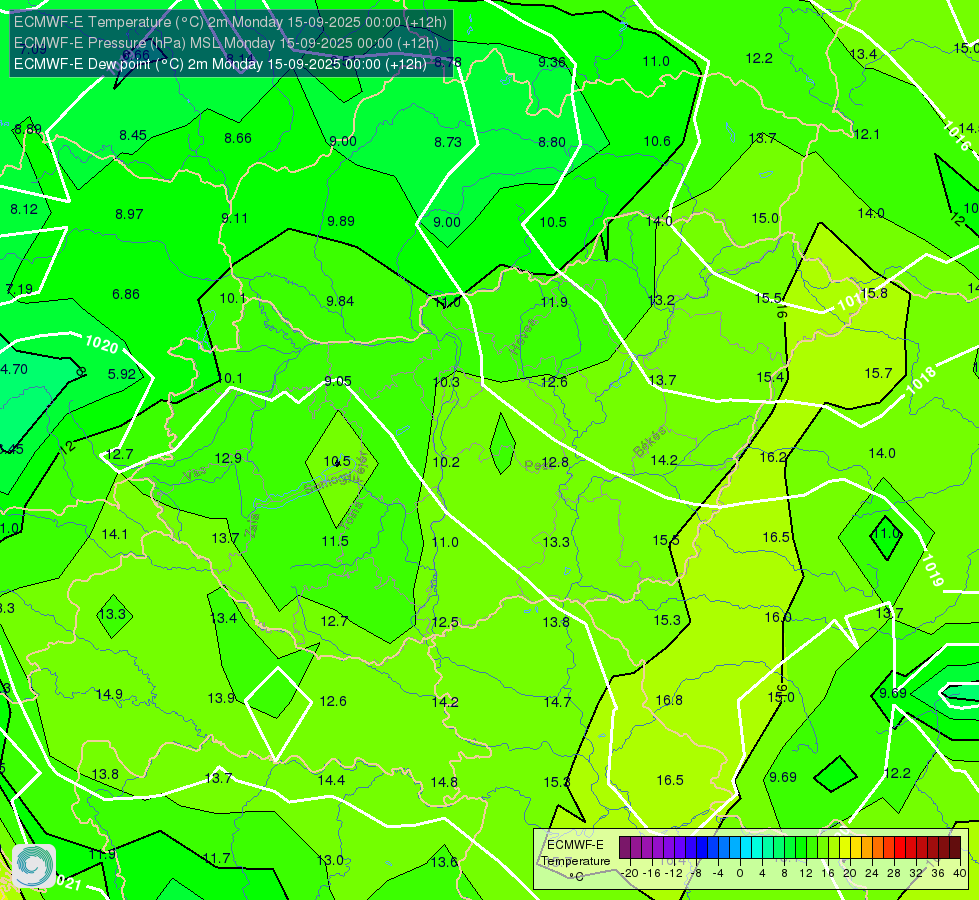Click the 8.45 temperature value
The width and height of the screenshot is (979, 900).
pos(133,136)
